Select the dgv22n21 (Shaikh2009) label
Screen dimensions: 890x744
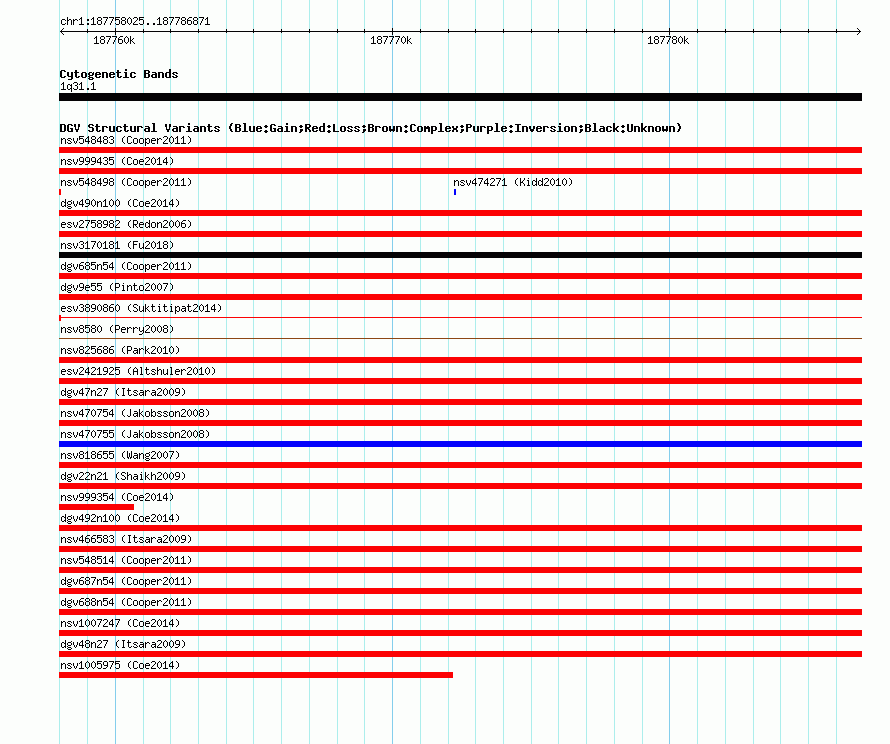[123, 476]
